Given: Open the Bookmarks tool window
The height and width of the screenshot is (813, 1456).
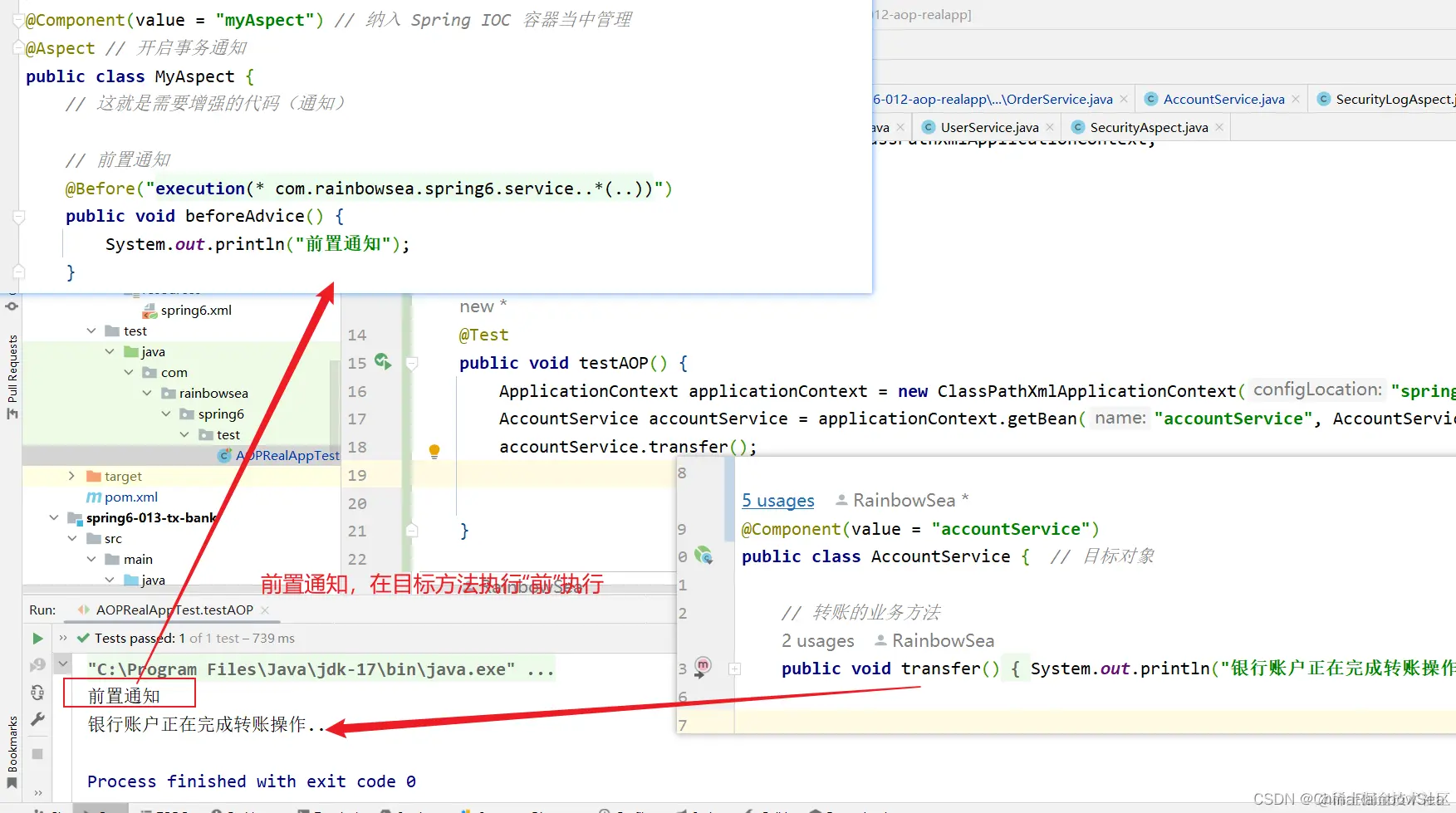Looking at the screenshot, I should (12, 754).
